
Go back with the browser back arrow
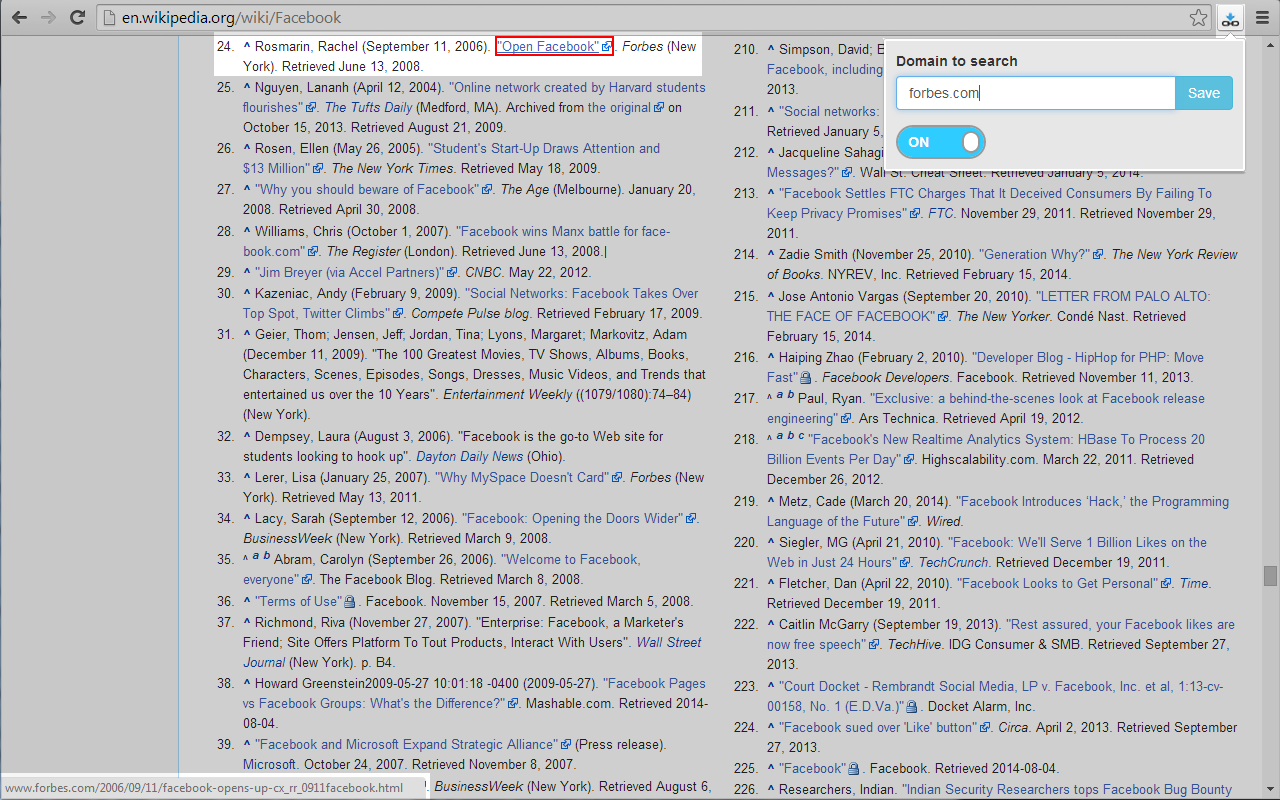20,17
